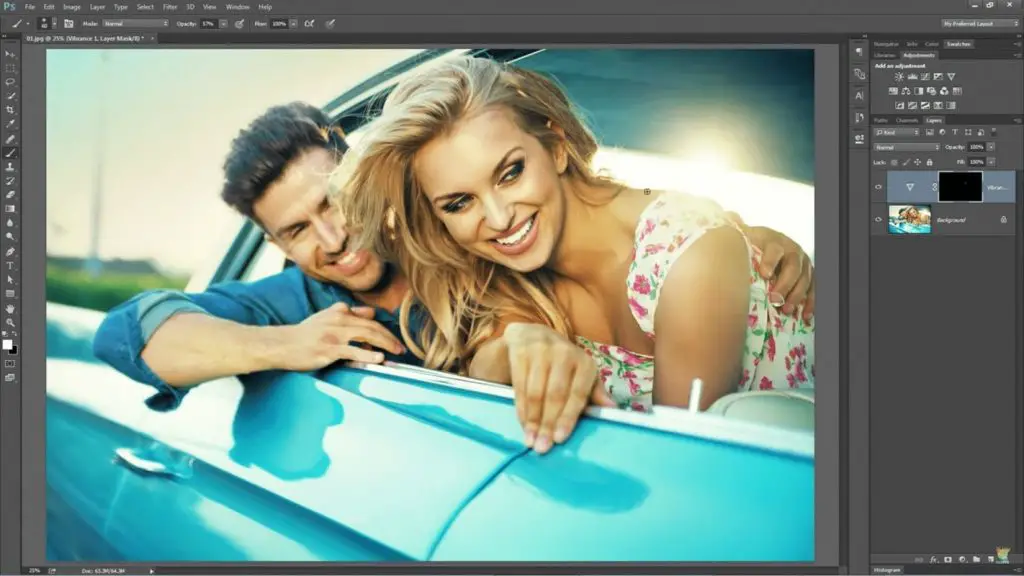The height and width of the screenshot is (576, 1024).
Task: Open the layer blend mode dropdown
Action: click(906, 147)
